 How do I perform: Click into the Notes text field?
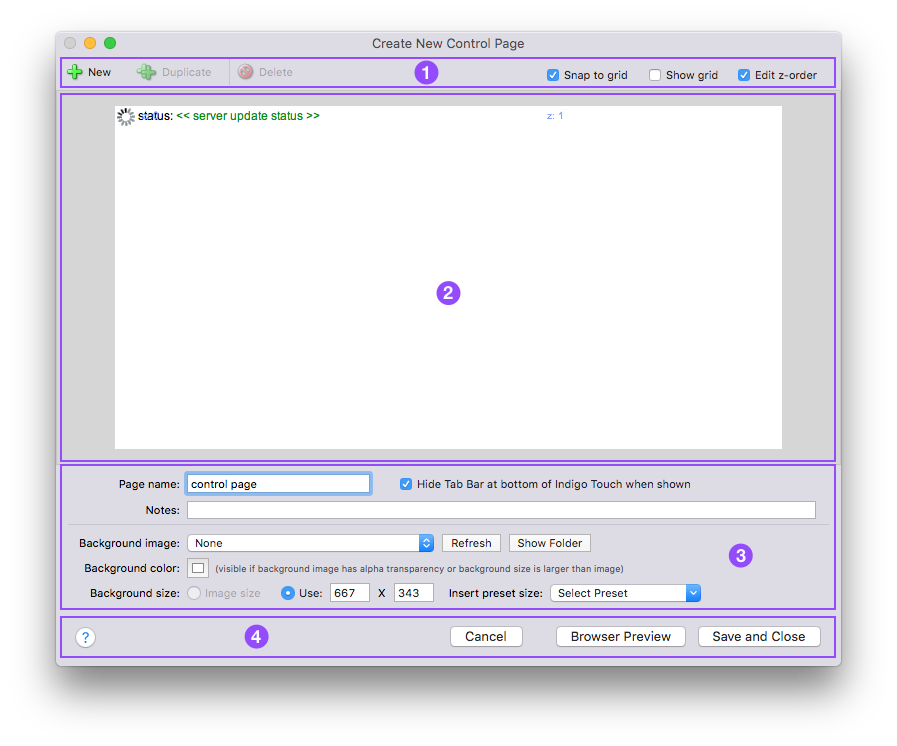501,510
